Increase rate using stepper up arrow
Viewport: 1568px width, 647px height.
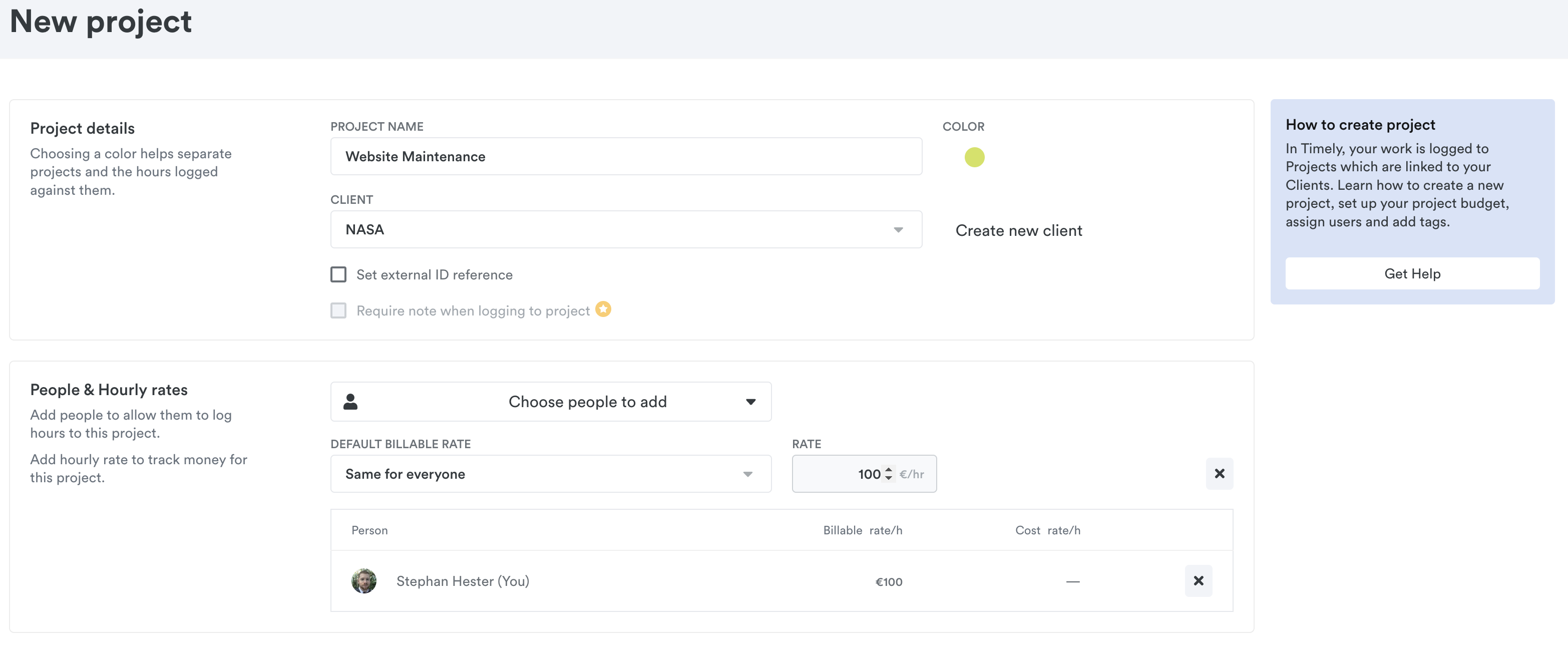[889, 469]
